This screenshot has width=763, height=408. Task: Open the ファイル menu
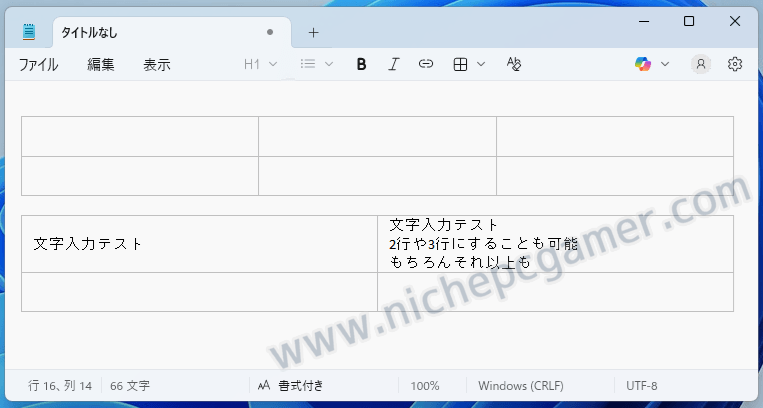(x=38, y=64)
